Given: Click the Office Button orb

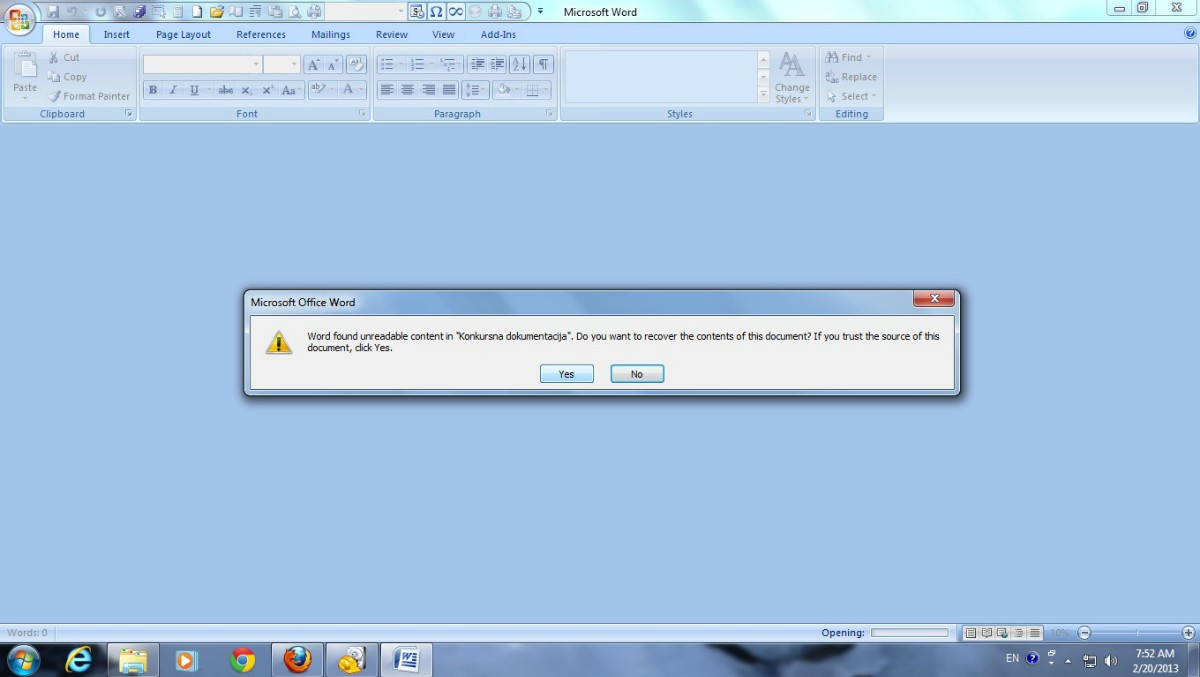Looking at the screenshot, I should pyautogui.click(x=19, y=18).
